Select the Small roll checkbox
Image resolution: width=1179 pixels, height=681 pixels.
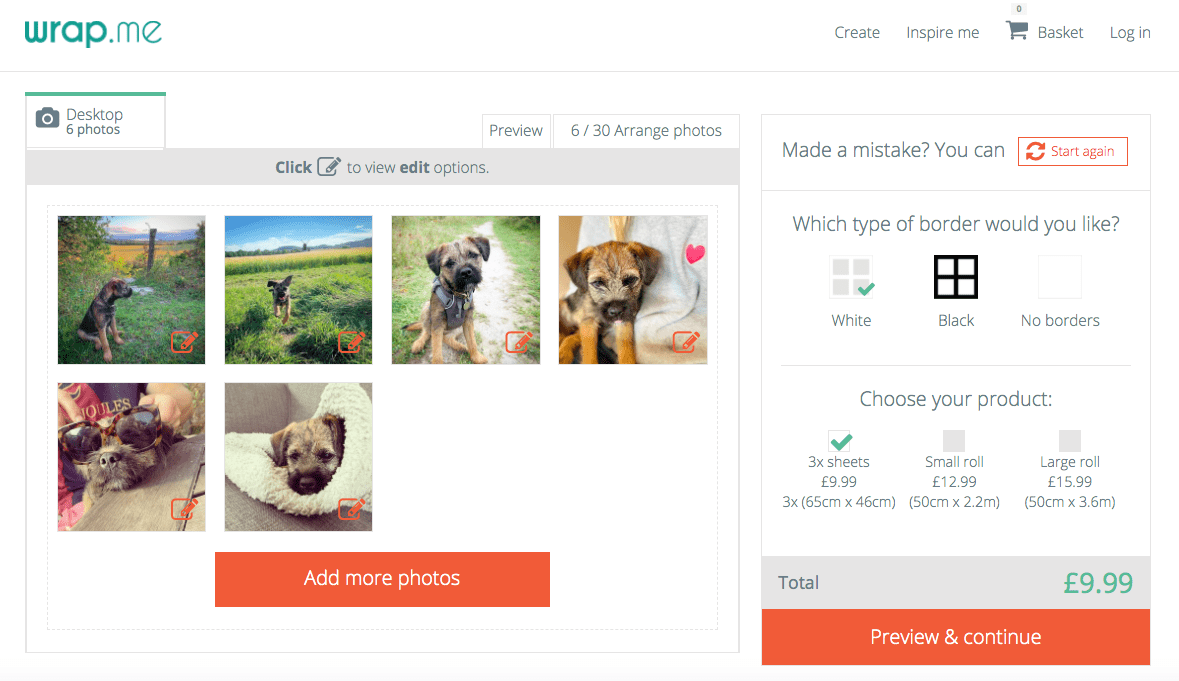(954, 440)
